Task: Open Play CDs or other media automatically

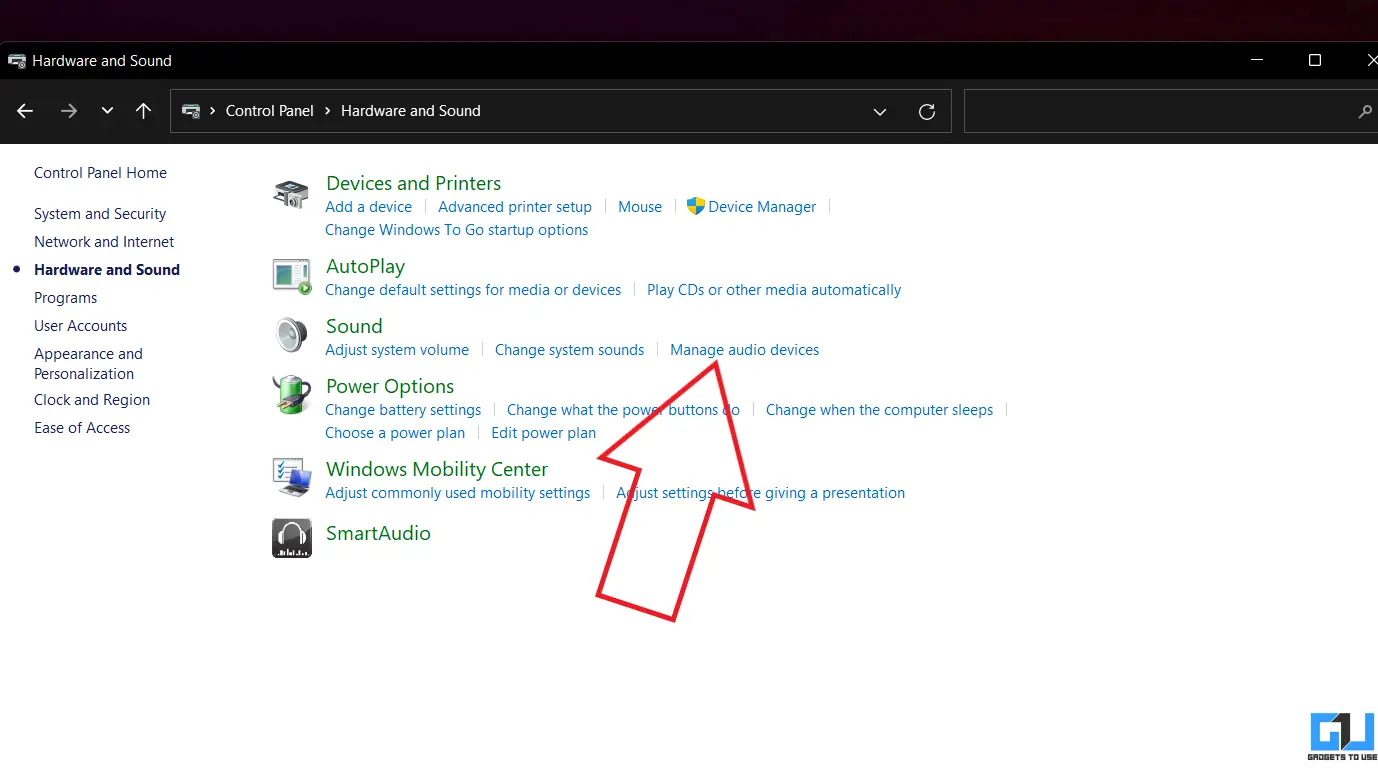Action: point(774,290)
